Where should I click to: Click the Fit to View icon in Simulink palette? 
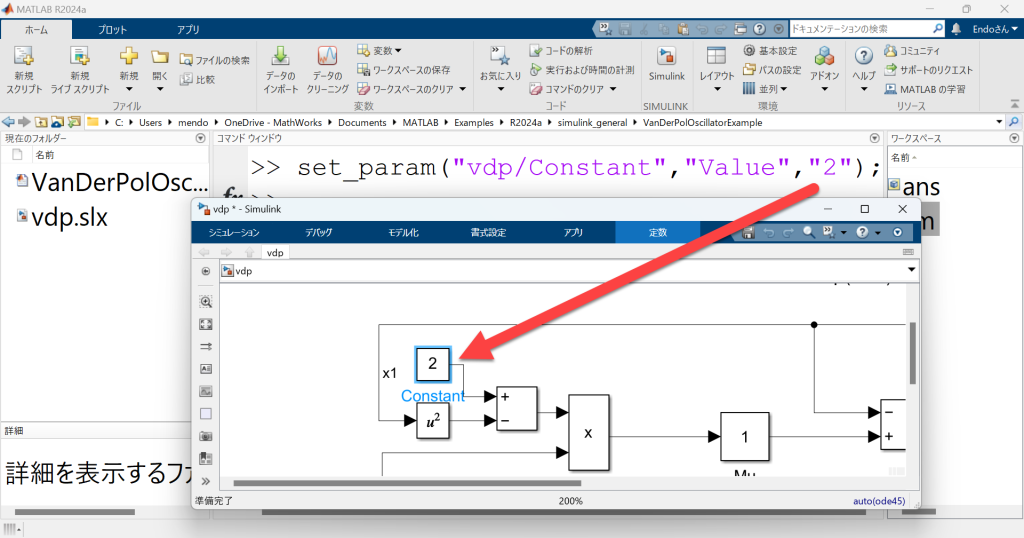click(206, 324)
